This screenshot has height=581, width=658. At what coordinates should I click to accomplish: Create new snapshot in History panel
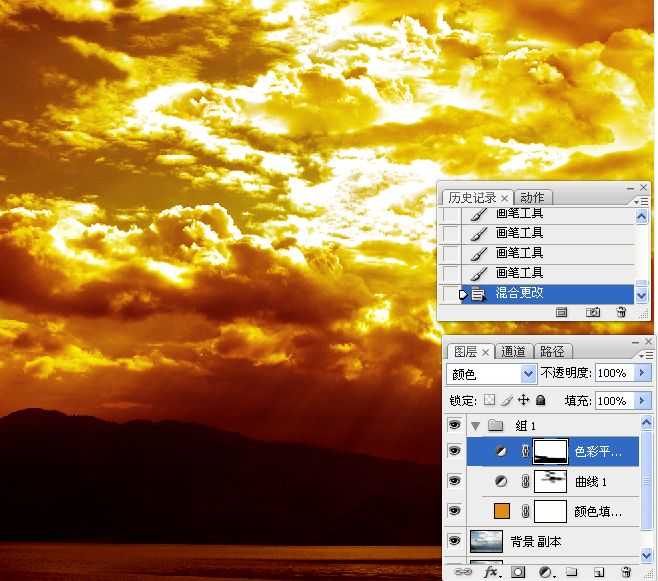click(593, 312)
